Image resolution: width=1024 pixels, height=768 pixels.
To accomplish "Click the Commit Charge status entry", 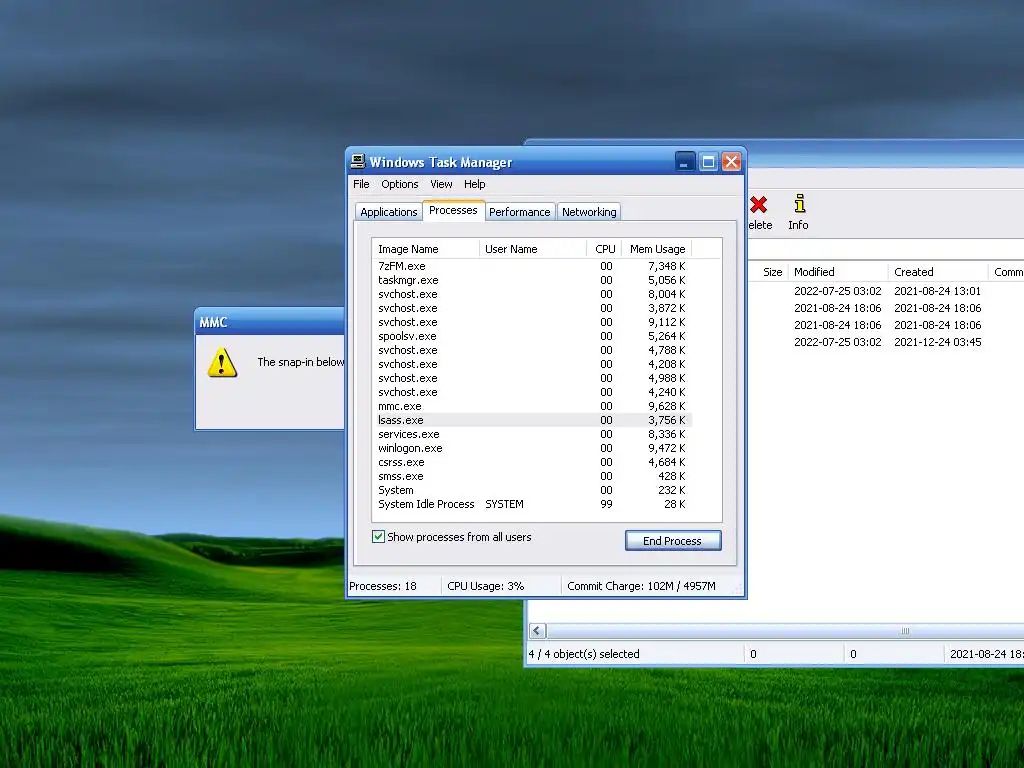I will (x=641, y=586).
